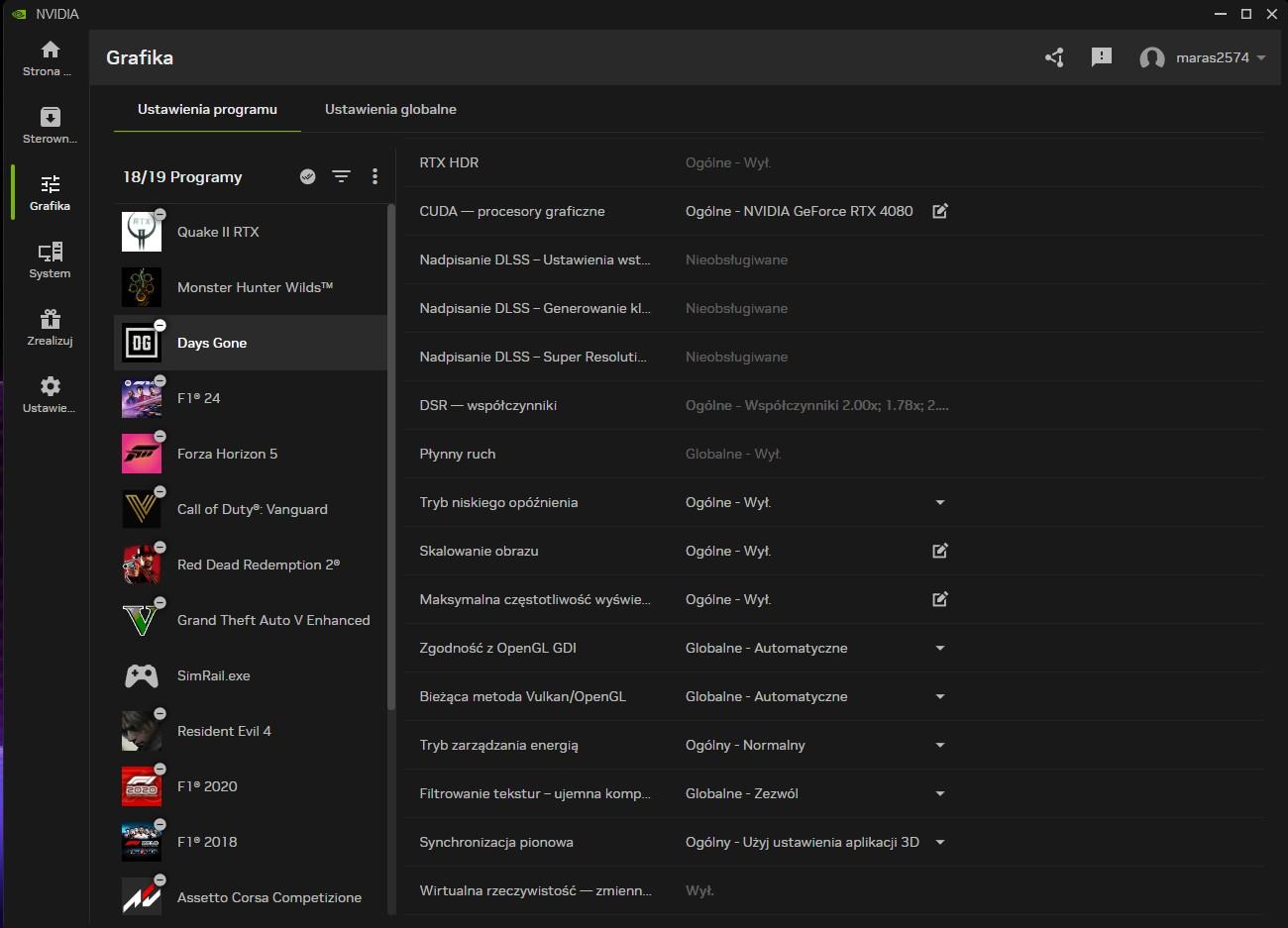Click the remove badge on Quake II RTX

pyautogui.click(x=160, y=215)
